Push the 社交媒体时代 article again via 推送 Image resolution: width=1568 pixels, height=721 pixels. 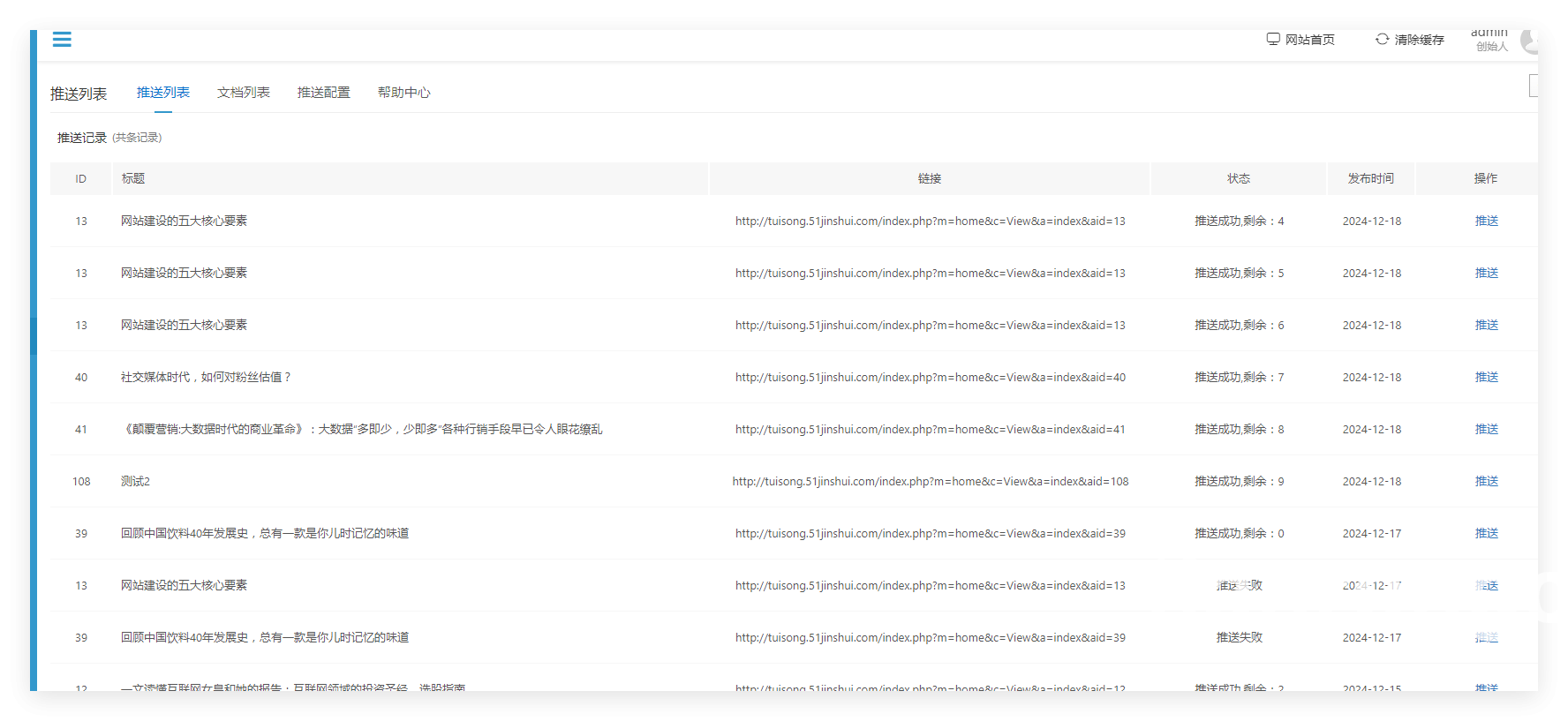point(1487,377)
